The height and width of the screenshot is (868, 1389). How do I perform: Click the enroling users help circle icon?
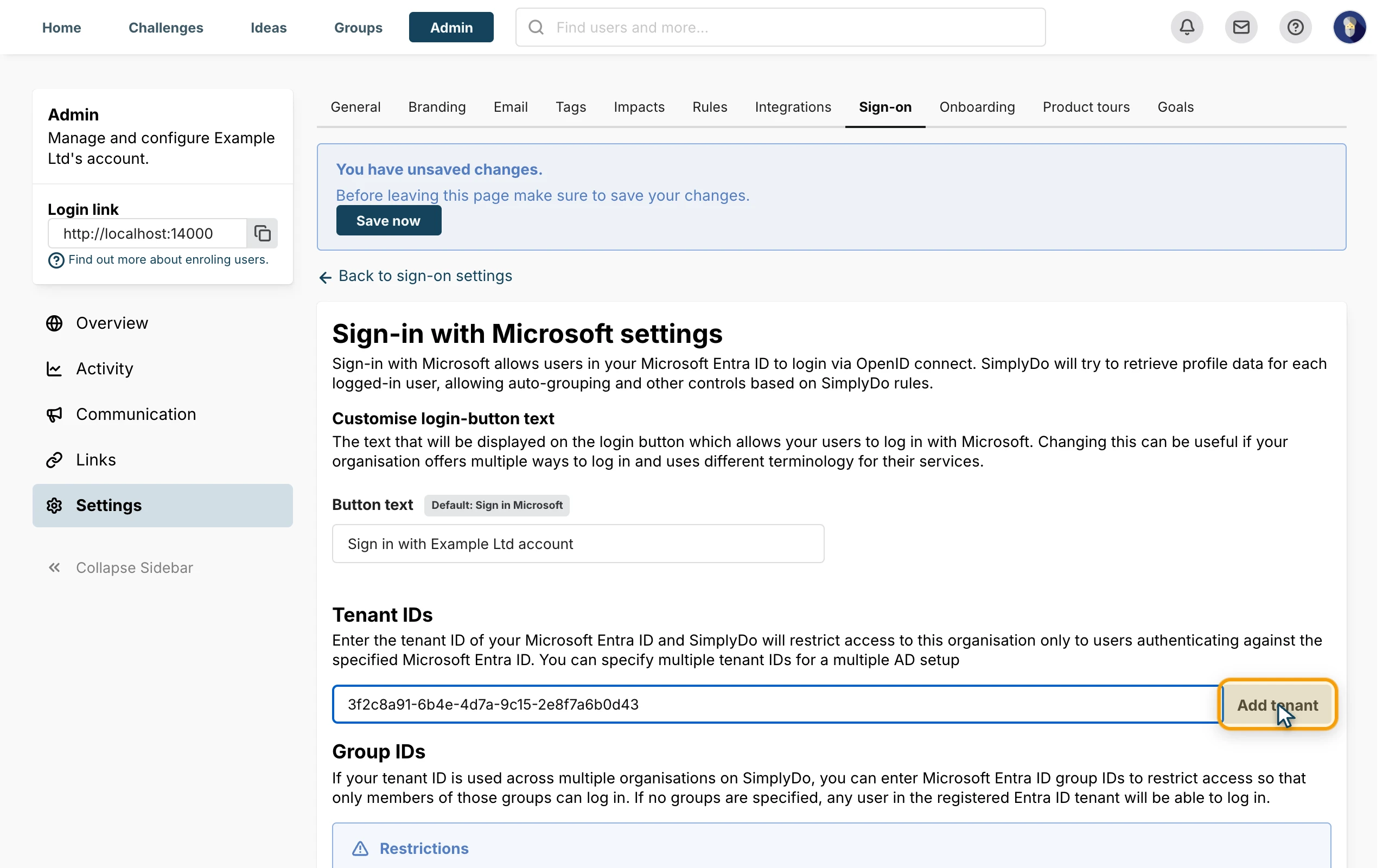pos(56,260)
